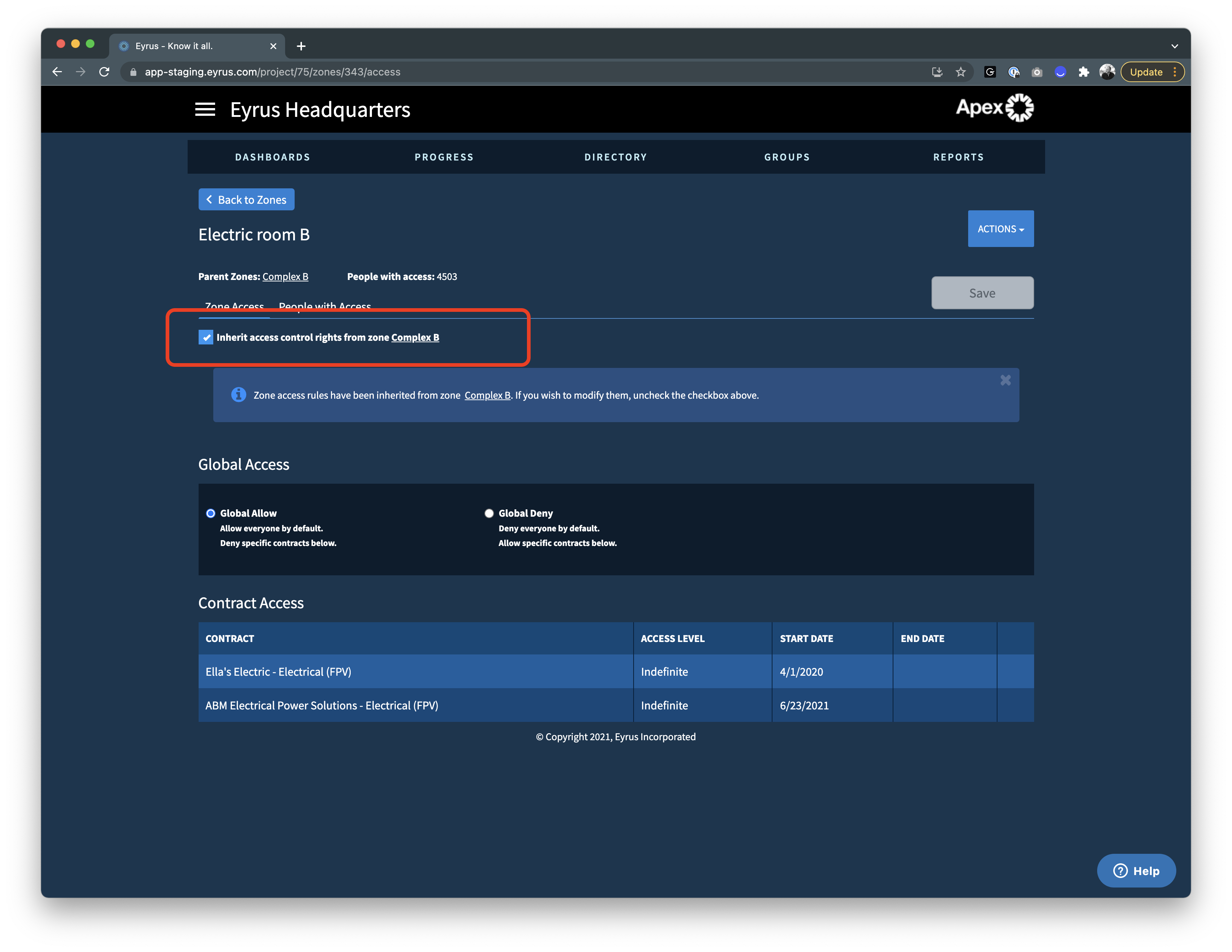Open the Help widget
The height and width of the screenshot is (952, 1232).
[1136, 871]
